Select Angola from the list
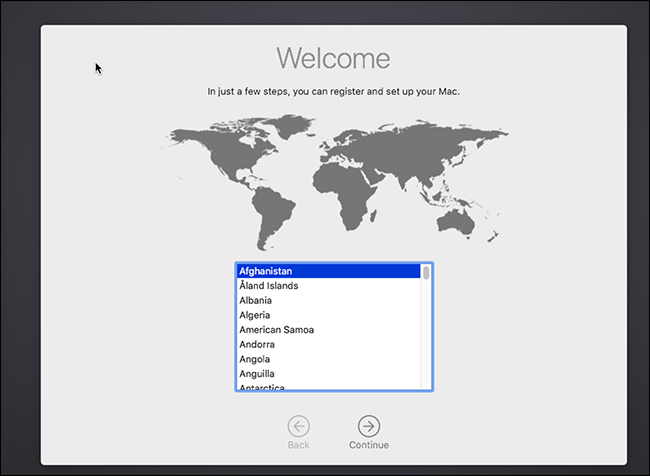The height and width of the screenshot is (476, 650). click(329, 359)
